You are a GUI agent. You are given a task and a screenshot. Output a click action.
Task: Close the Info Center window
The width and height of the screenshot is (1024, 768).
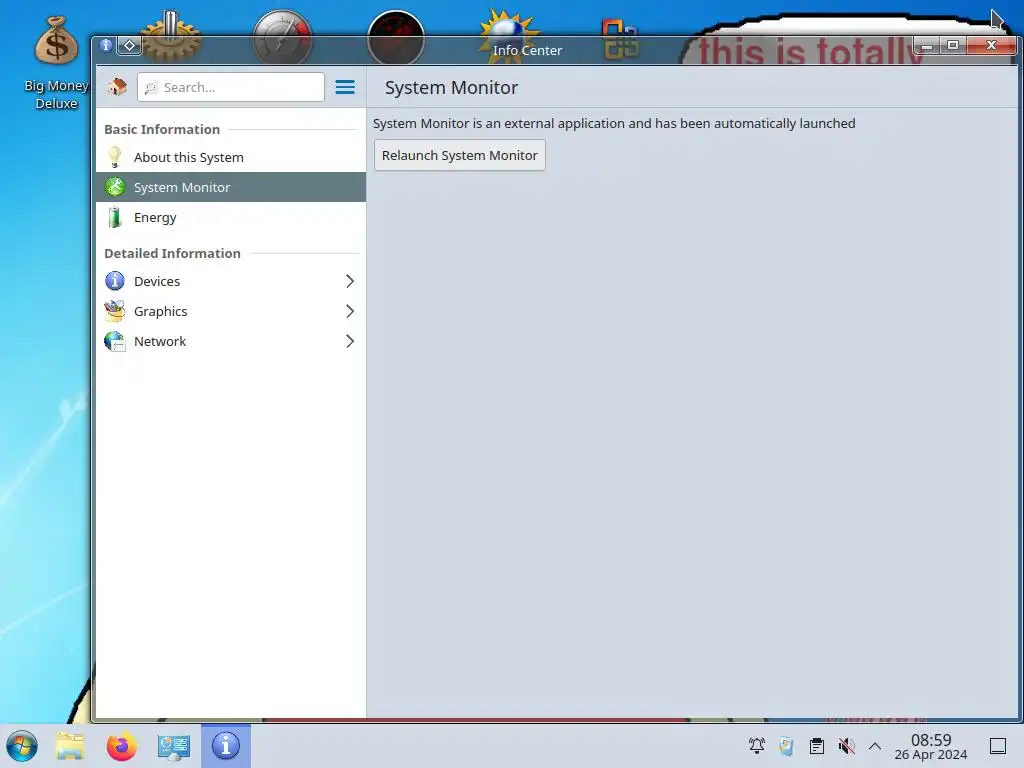pos(991,46)
